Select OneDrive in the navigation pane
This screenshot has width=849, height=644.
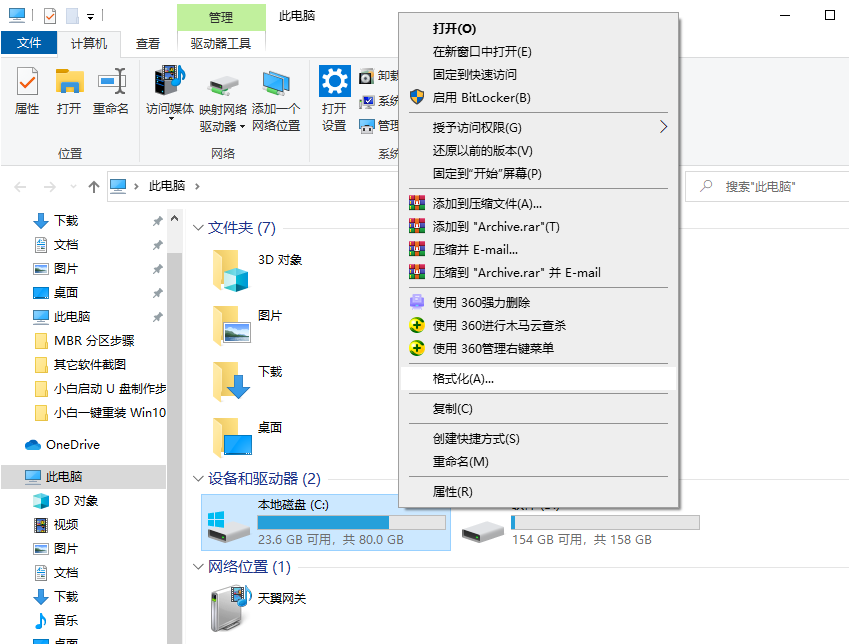72,444
